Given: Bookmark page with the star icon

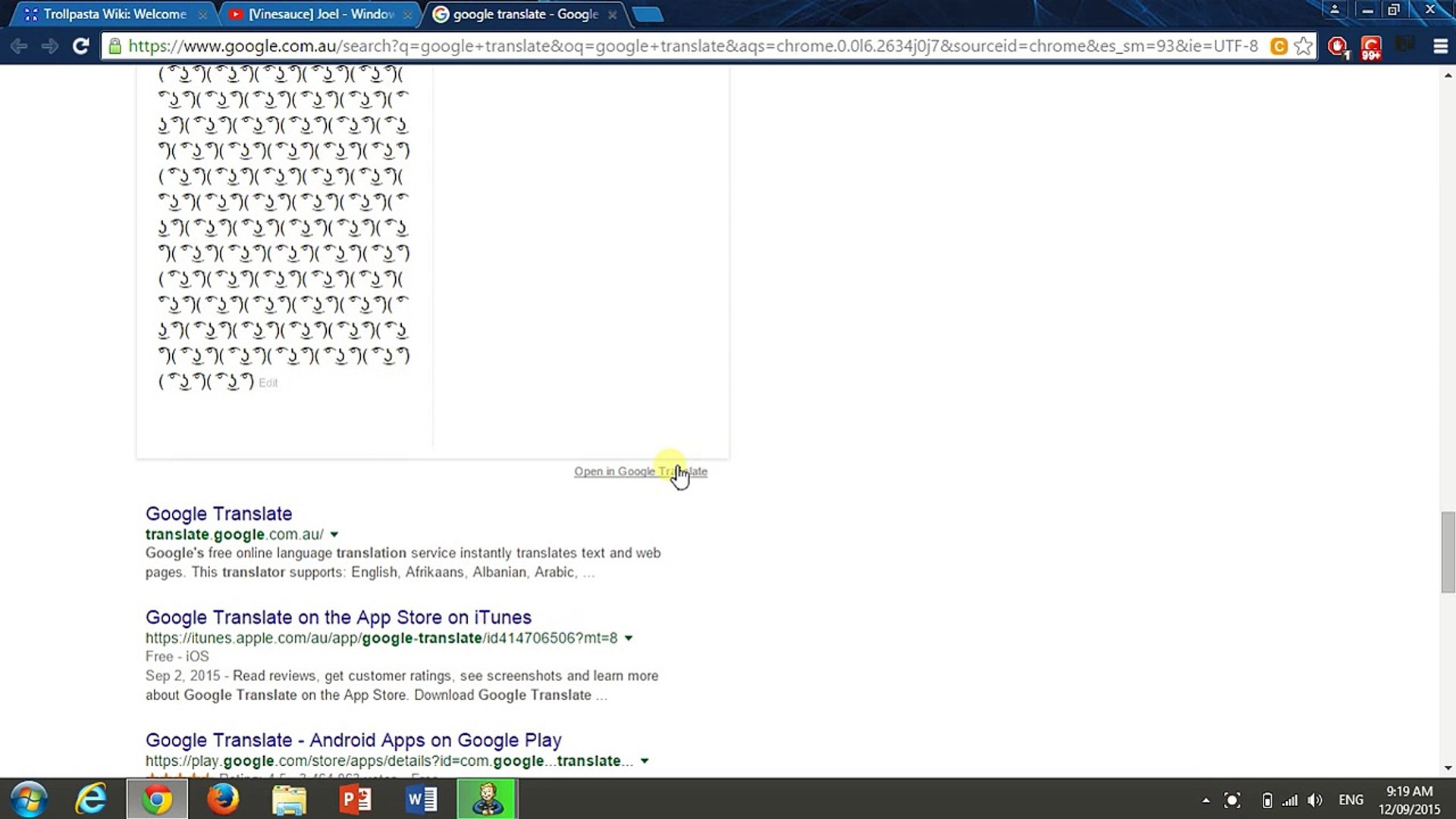Looking at the screenshot, I should (x=1303, y=46).
